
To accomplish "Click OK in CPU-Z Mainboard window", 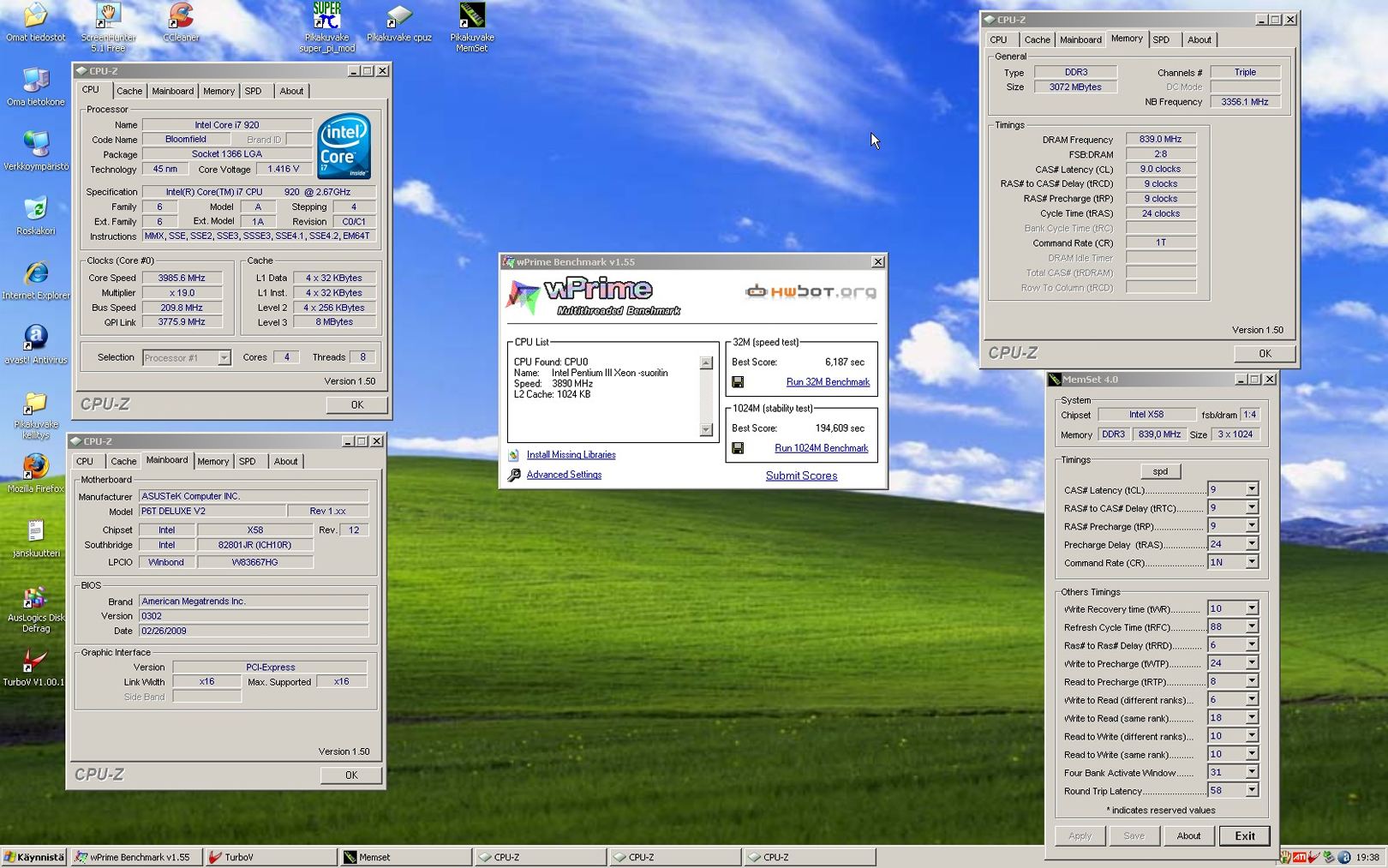I will (x=351, y=775).
